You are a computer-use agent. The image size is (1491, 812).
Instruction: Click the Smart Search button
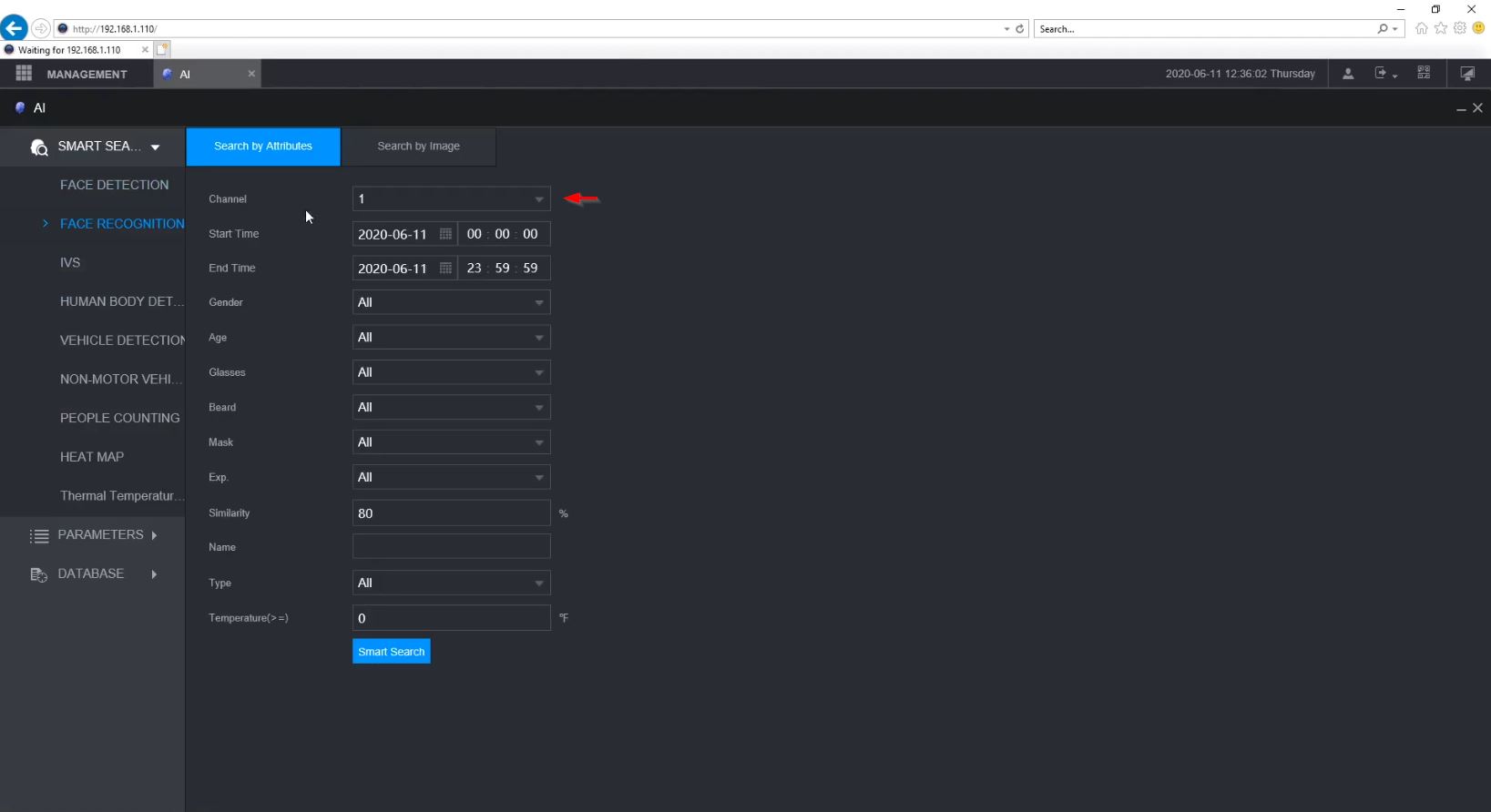[x=392, y=652]
